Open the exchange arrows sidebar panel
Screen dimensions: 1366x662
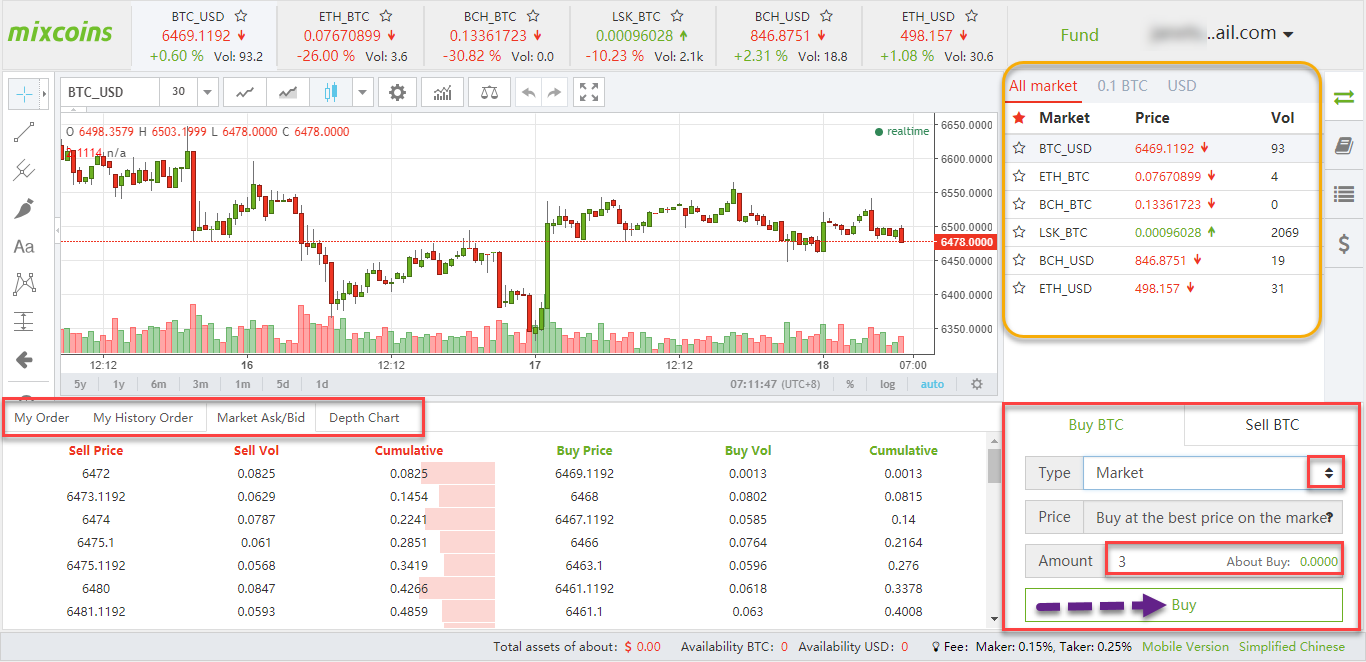coord(1344,97)
